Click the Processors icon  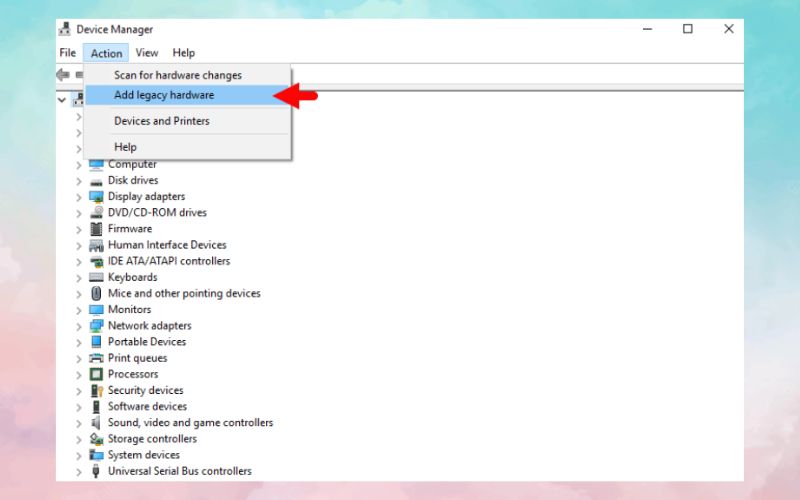pos(96,374)
